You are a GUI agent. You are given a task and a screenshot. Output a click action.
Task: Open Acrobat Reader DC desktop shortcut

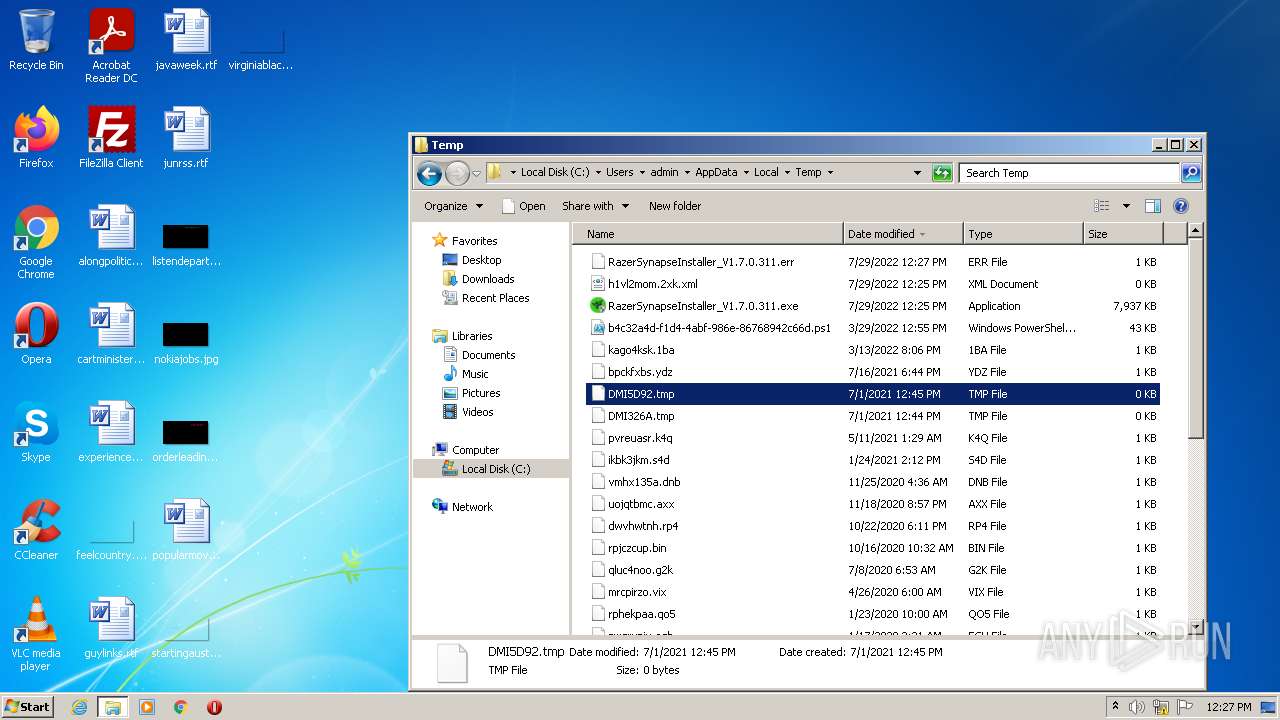pyautogui.click(x=111, y=46)
